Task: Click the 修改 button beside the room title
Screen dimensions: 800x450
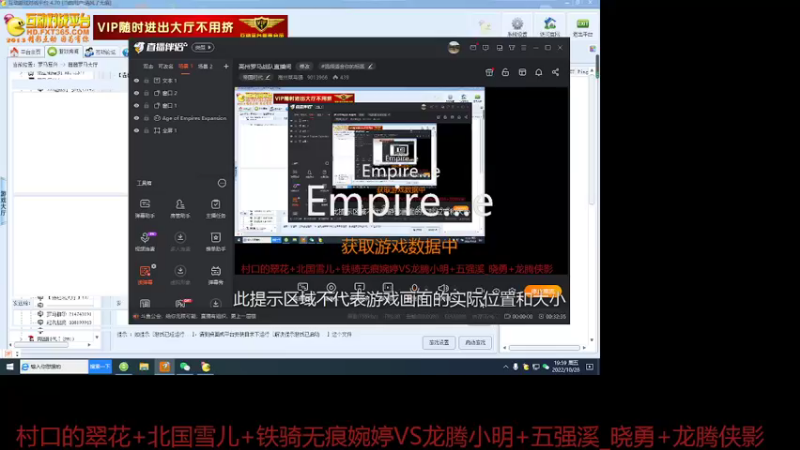Action: pyautogui.click(x=305, y=66)
